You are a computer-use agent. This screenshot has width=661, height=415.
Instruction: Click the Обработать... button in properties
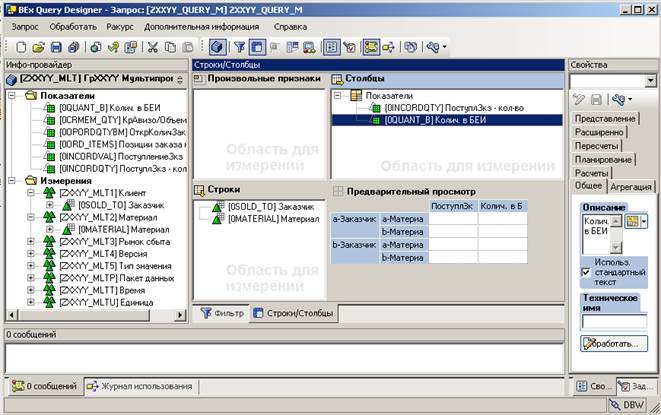click(x=614, y=344)
